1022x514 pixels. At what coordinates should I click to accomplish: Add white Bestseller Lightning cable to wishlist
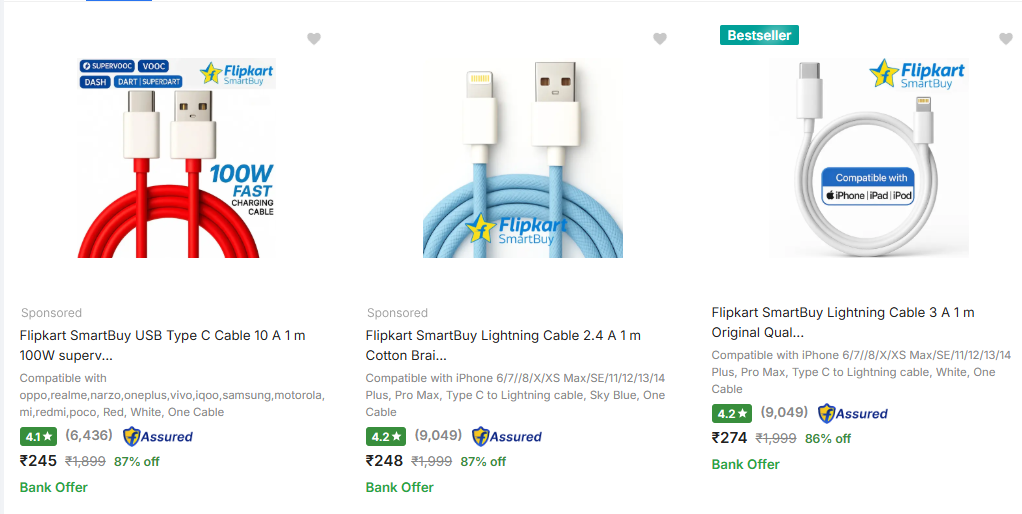(1006, 39)
